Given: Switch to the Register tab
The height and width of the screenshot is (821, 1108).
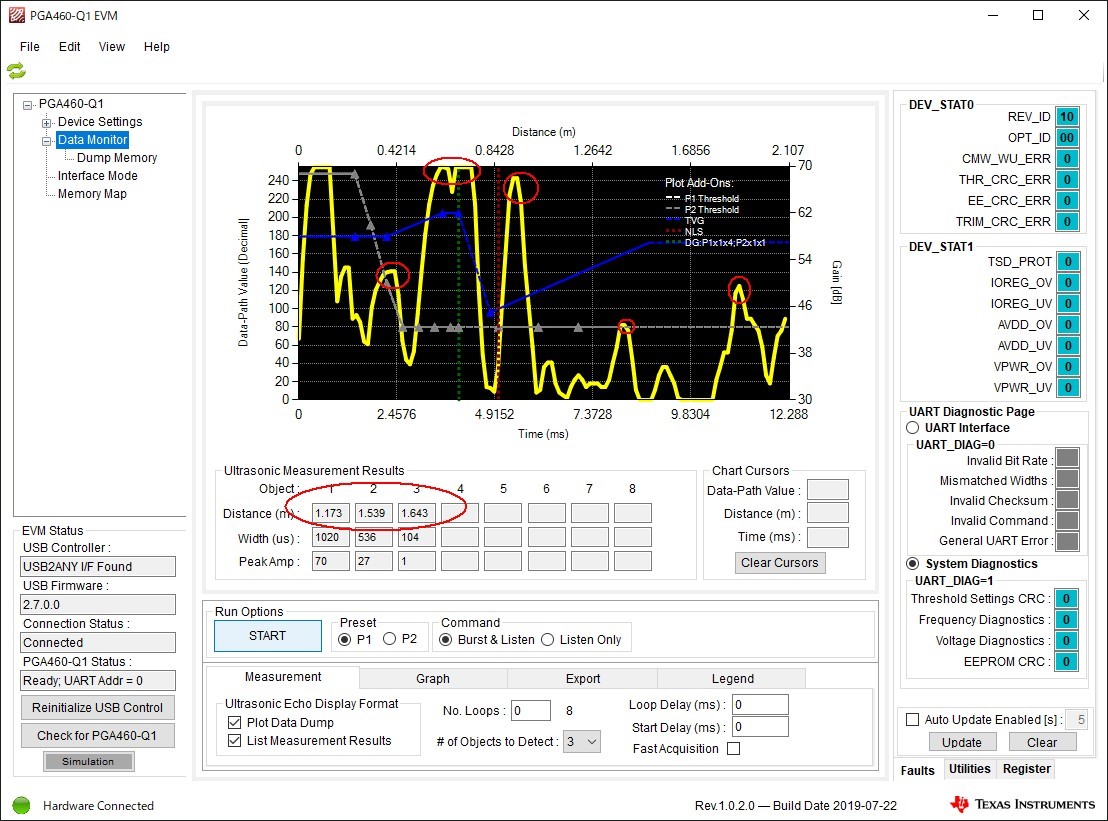Looking at the screenshot, I should [x=1027, y=769].
